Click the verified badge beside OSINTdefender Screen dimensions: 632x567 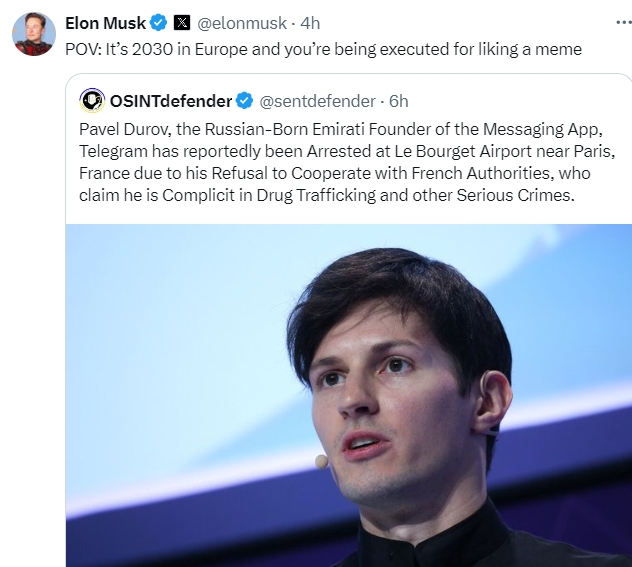tap(245, 101)
